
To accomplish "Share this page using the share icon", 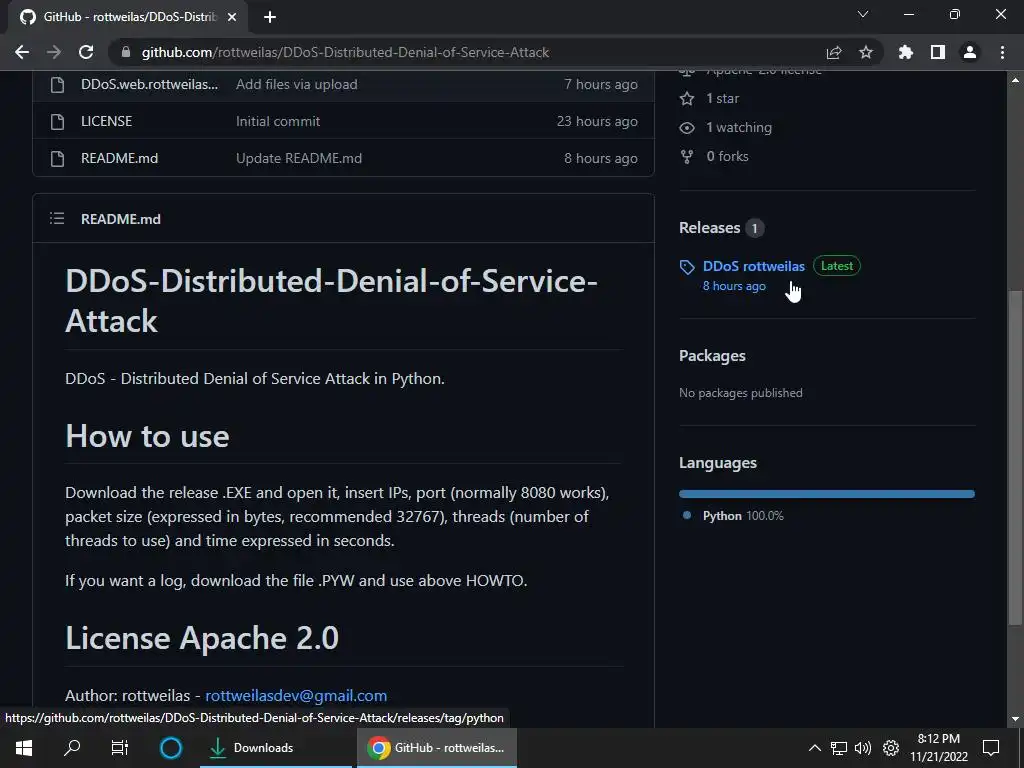I will 833,52.
